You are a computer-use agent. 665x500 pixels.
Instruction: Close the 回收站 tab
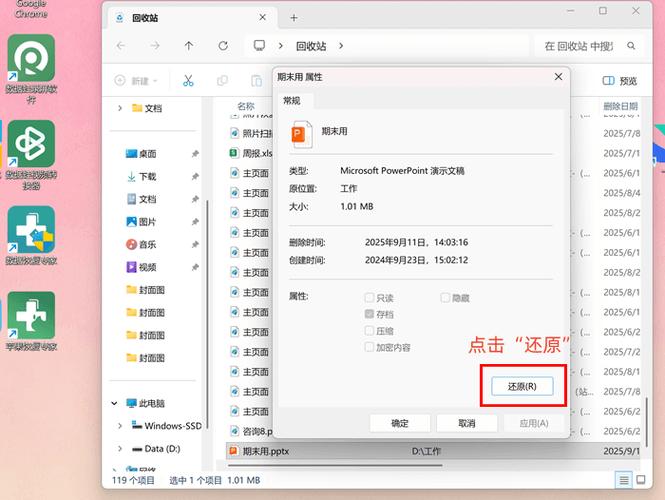263,17
